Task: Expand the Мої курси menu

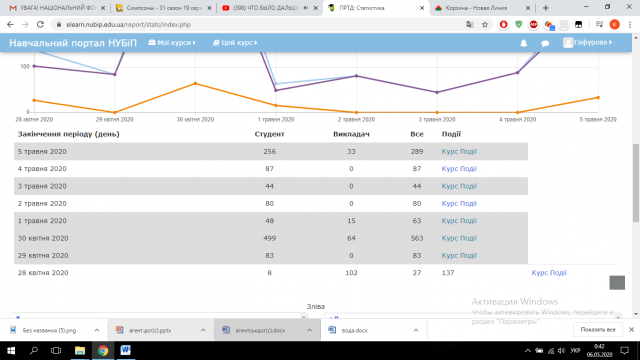Action: [x=172, y=43]
